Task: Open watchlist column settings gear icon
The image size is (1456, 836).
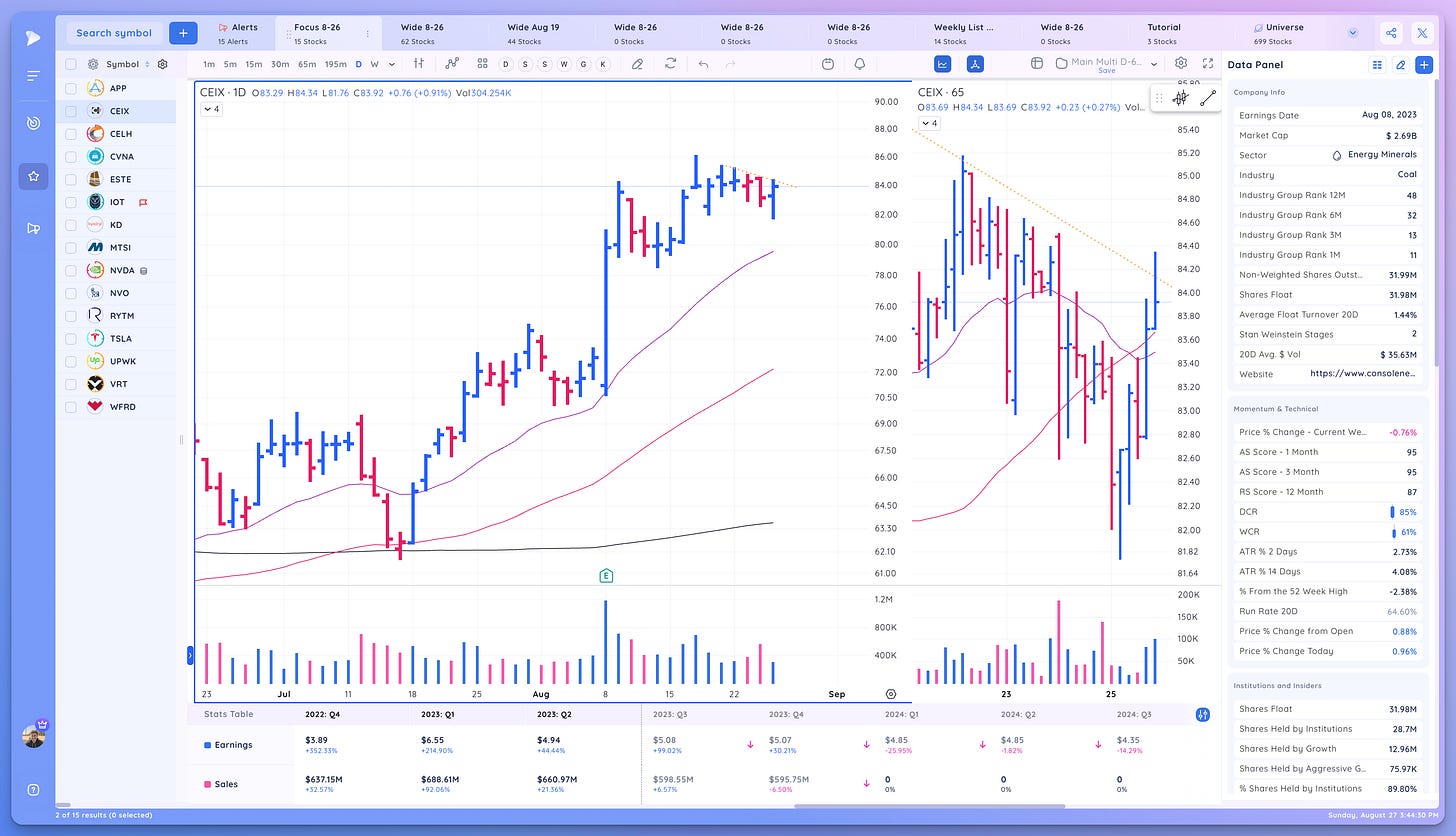Action: tap(162, 64)
